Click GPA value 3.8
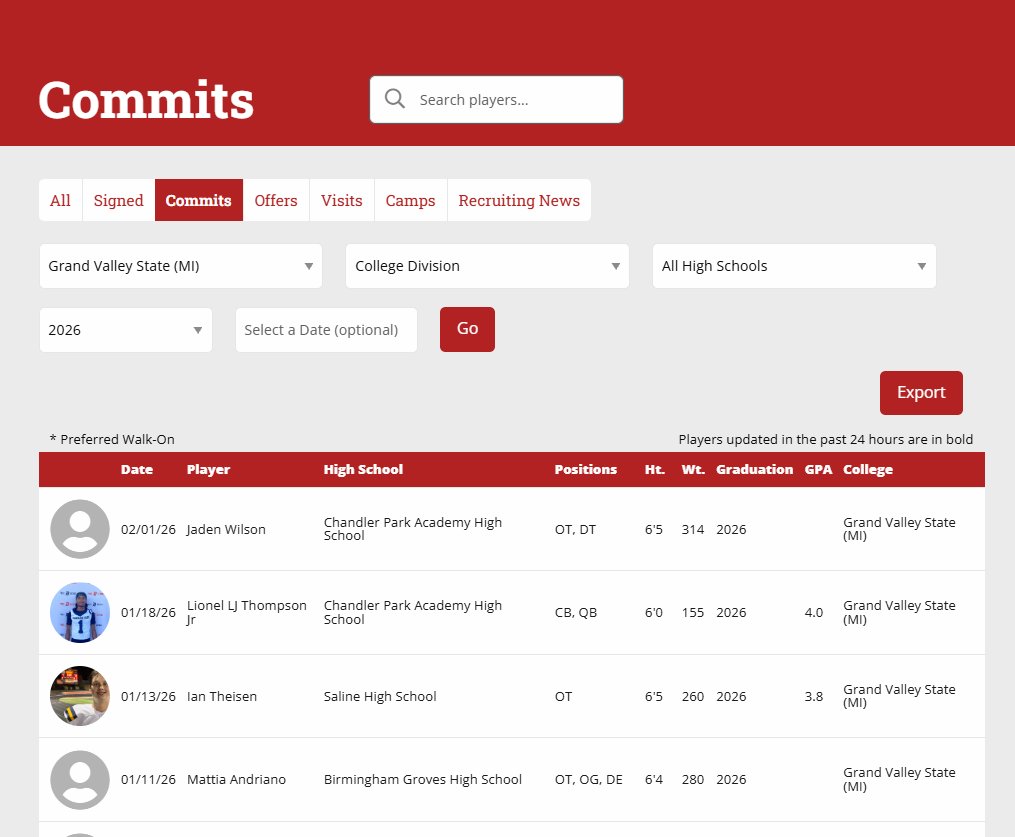Image resolution: width=1015 pixels, height=837 pixels. (x=814, y=697)
